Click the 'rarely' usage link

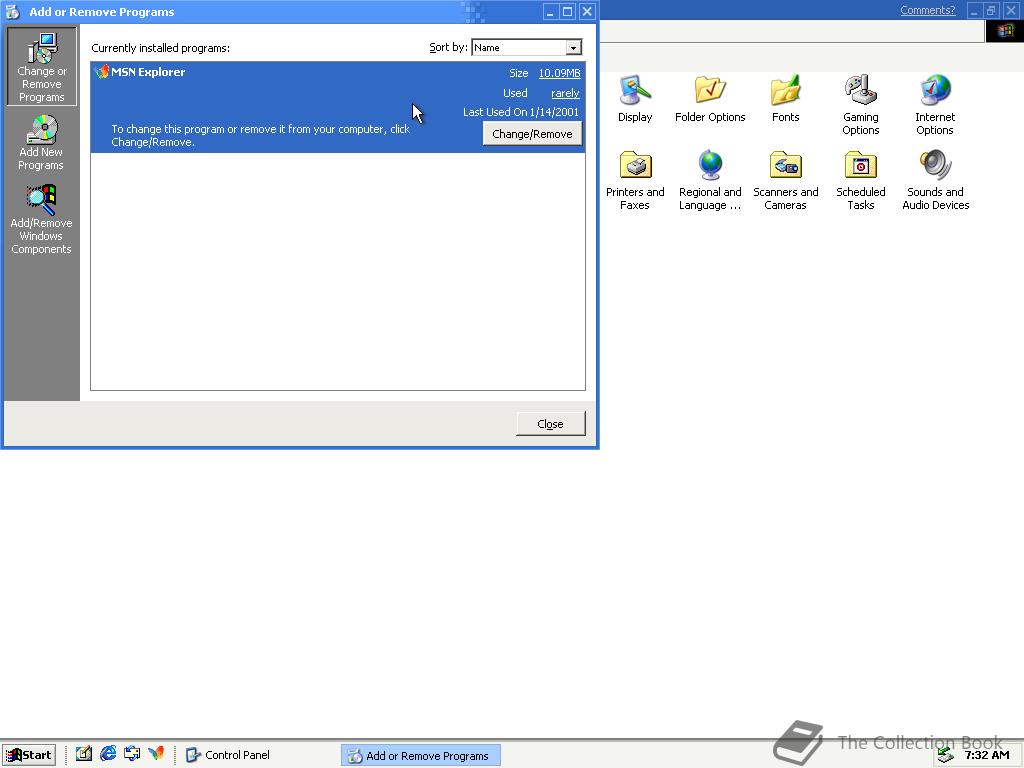(x=565, y=93)
